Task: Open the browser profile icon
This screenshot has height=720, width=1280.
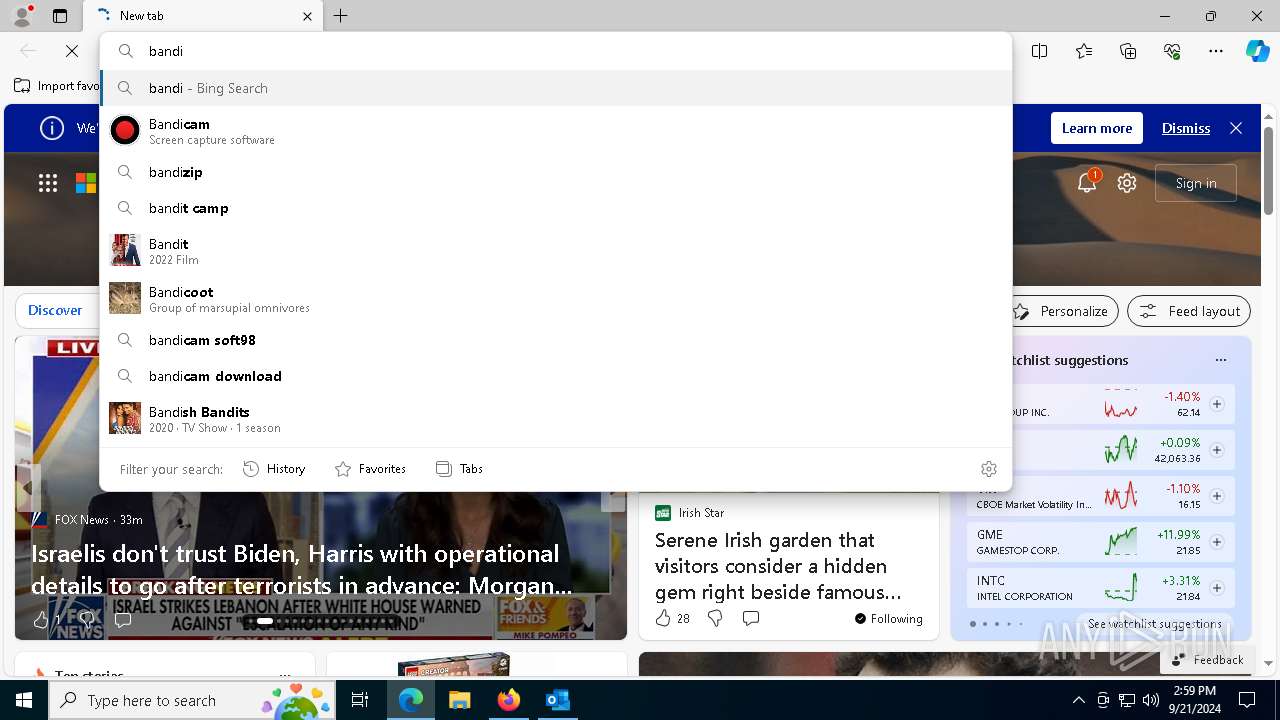Action: 21,16
